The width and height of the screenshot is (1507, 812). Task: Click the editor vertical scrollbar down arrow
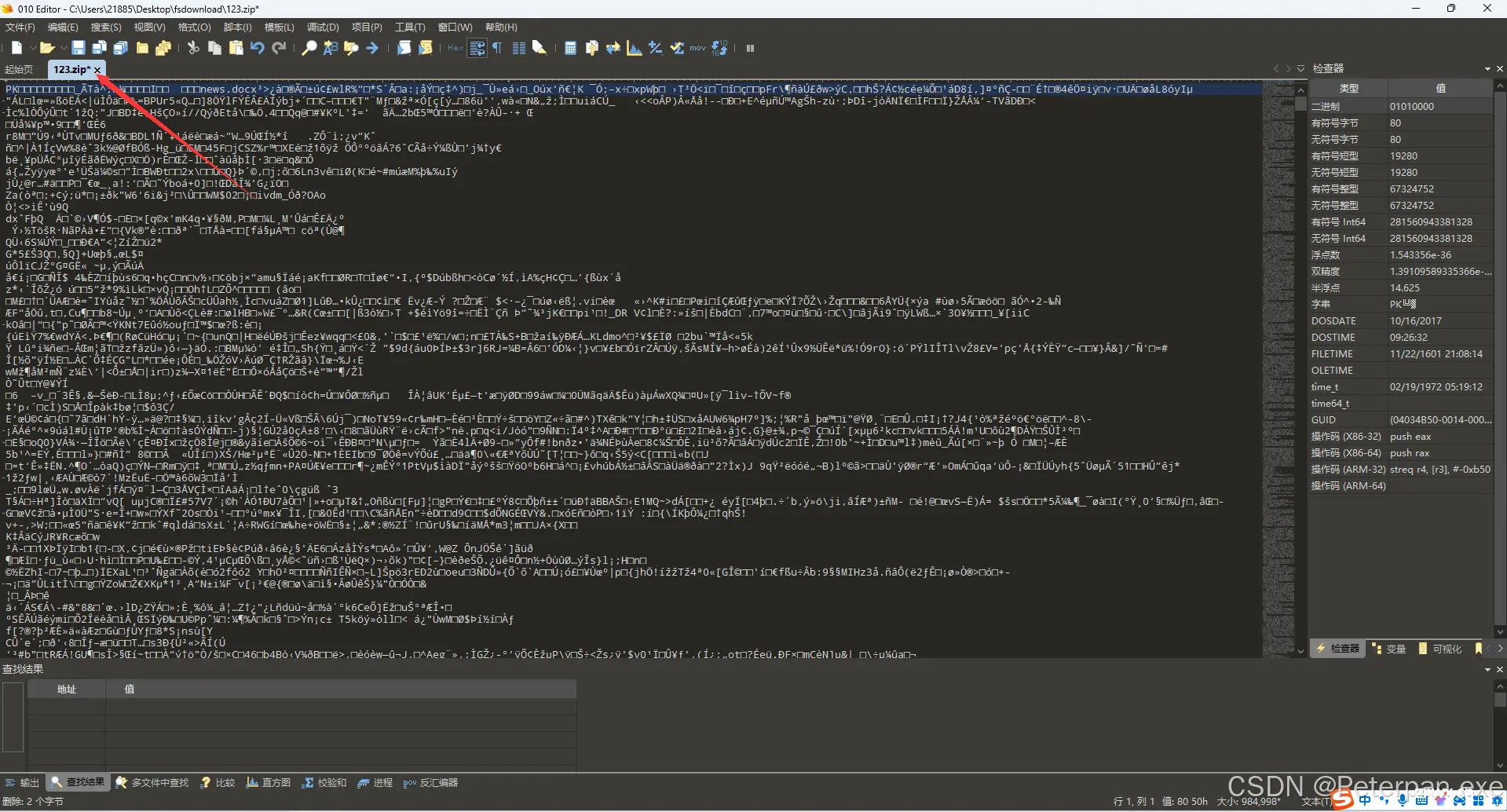coord(1300,650)
